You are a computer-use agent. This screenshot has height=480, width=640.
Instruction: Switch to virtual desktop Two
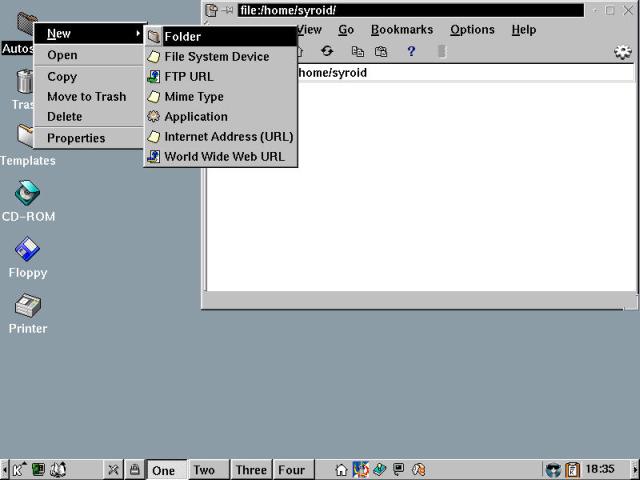tap(204, 470)
